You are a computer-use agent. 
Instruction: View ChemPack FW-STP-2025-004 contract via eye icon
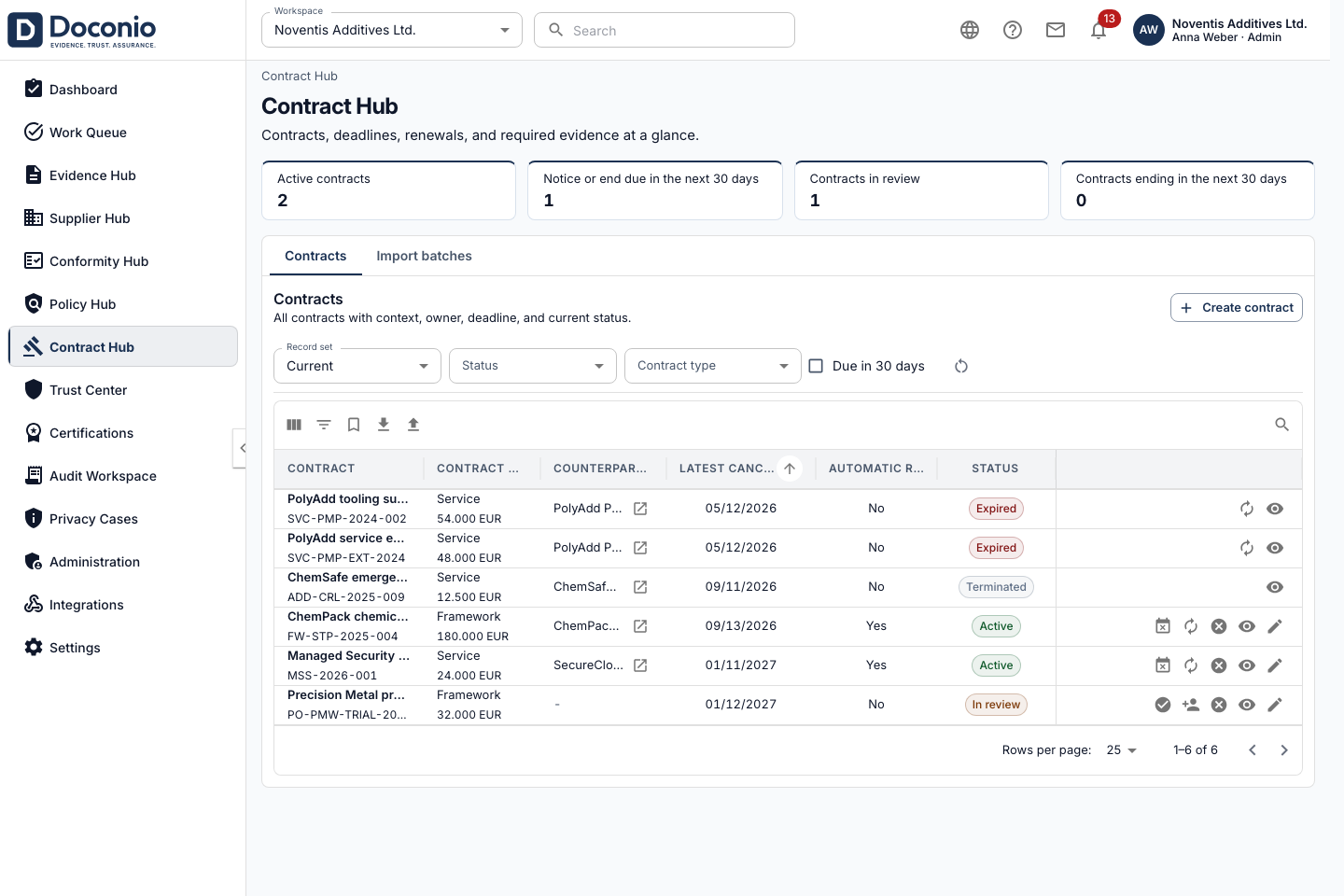point(1247,626)
